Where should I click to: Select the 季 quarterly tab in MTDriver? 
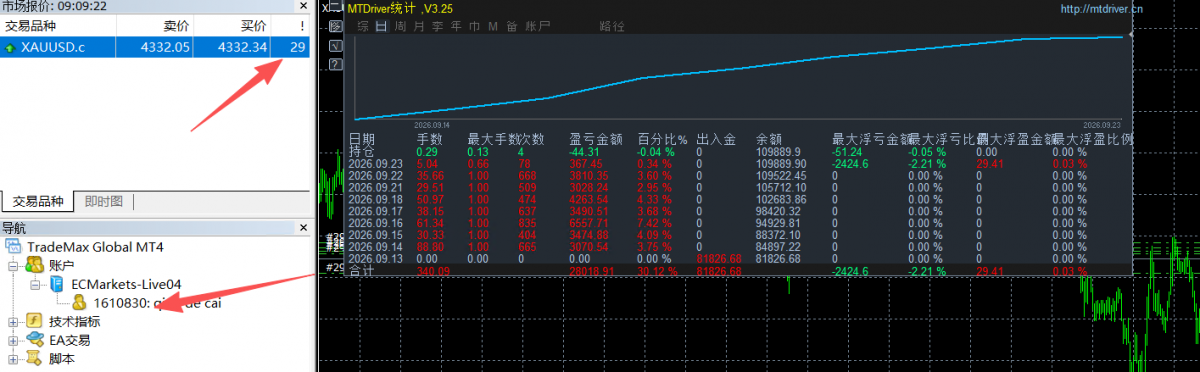[x=437, y=26]
